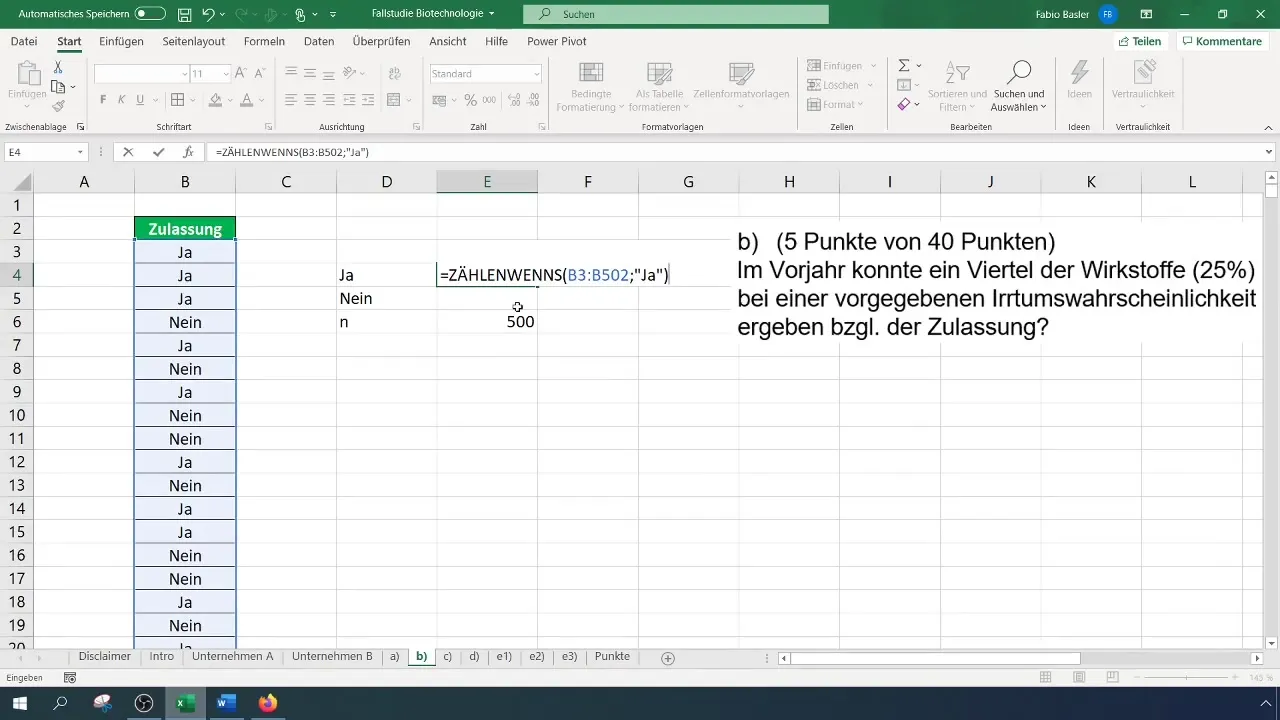The width and height of the screenshot is (1280, 720).
Task: Collapse the ribbon with the chevron
Action: click(x=1268, y=128)
